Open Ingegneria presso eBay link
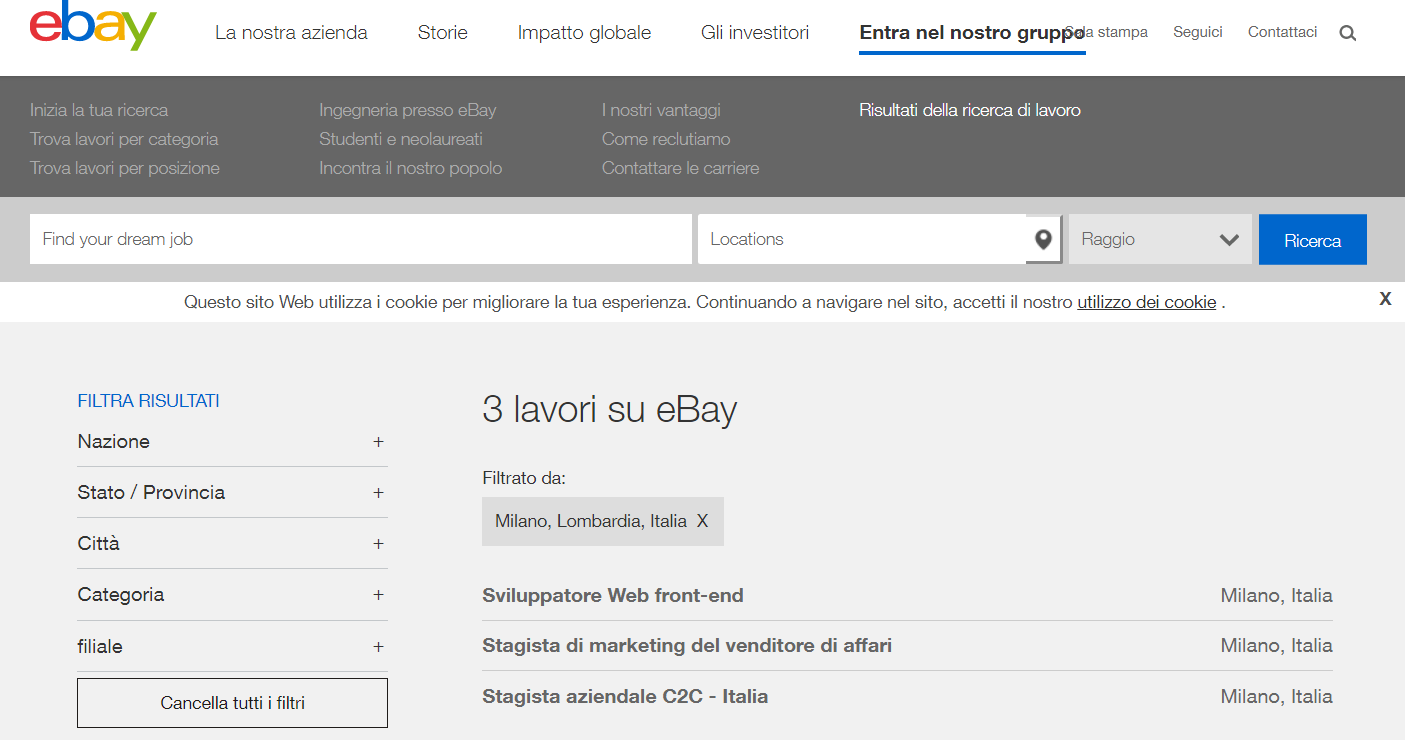This screenshot has width=1405, height=740. 408,110
